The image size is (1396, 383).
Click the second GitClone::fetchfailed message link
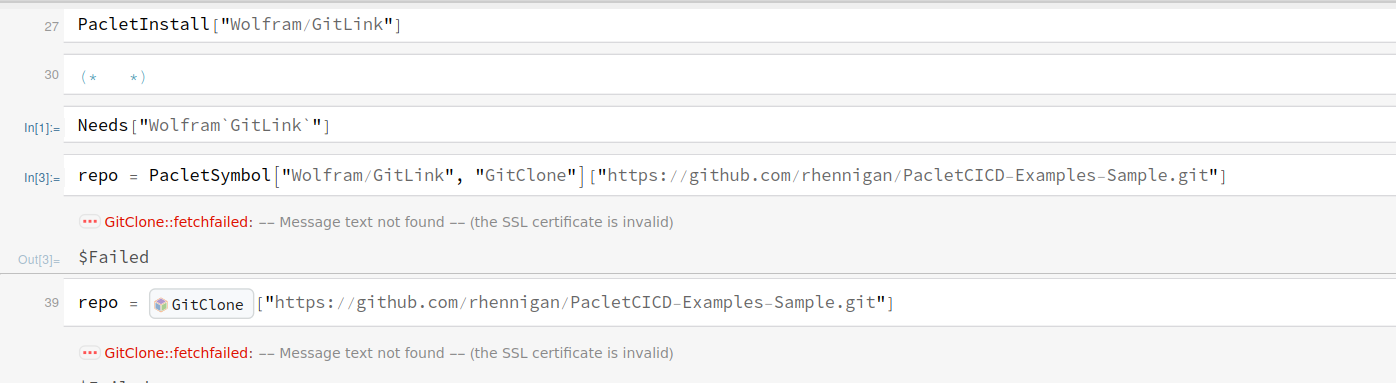(x=178, y=353)
